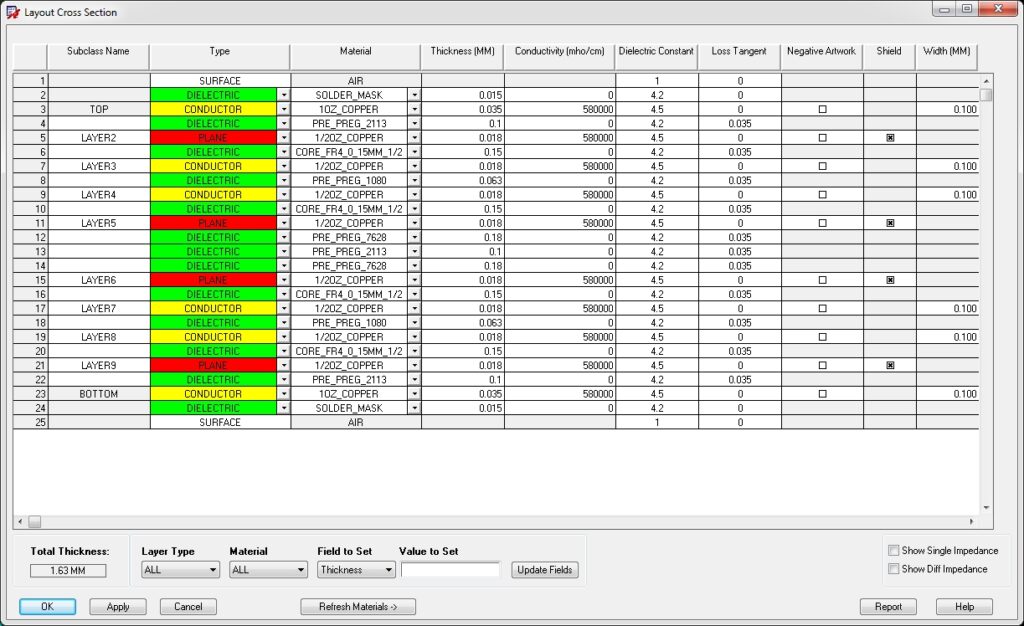Click the horizontal scrollbar left arrow

click(x=19, y=522)
